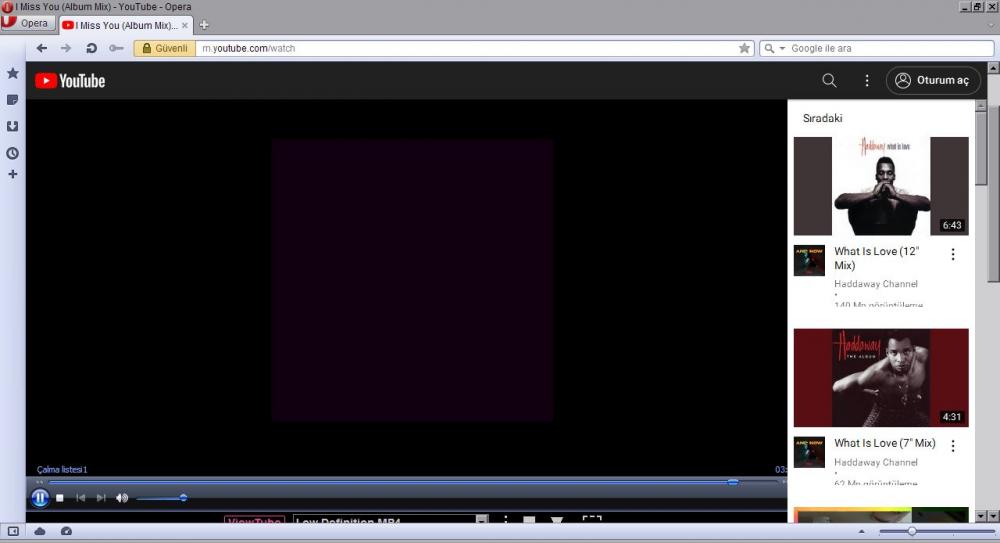This screenshot has height=543, width=1000.
Task: Open the YouTube search icon
Action: pyautogui.click(x=829, y=80)
